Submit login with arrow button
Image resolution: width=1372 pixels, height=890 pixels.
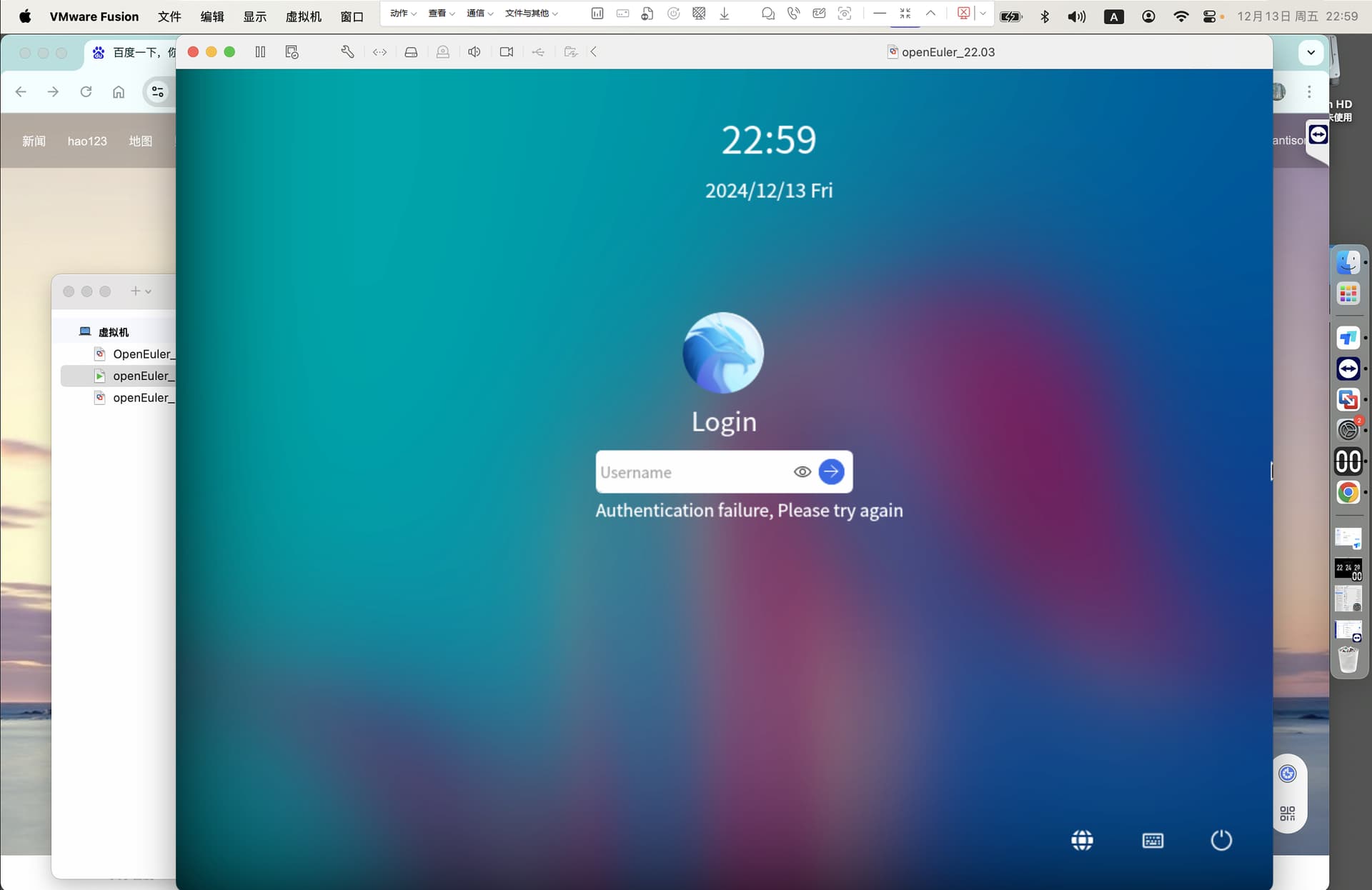click(831, 471)
